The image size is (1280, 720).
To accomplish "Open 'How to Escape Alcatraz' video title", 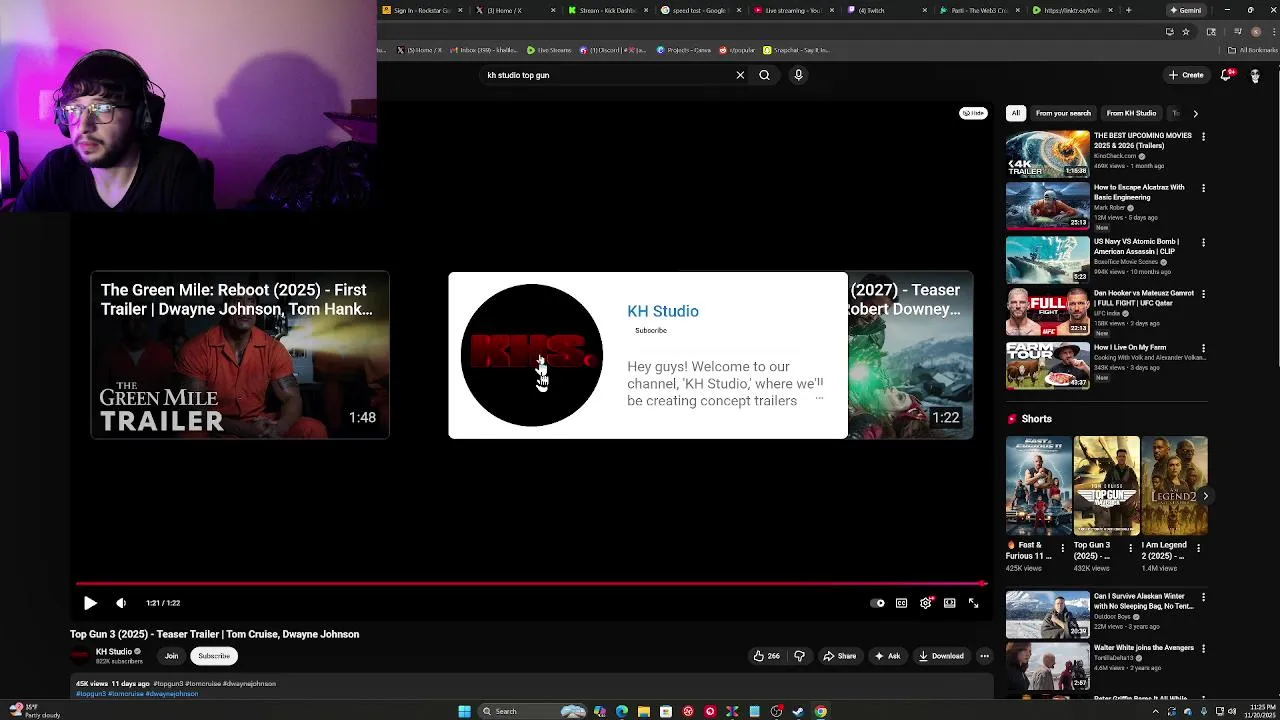I will coord(1139,192).
